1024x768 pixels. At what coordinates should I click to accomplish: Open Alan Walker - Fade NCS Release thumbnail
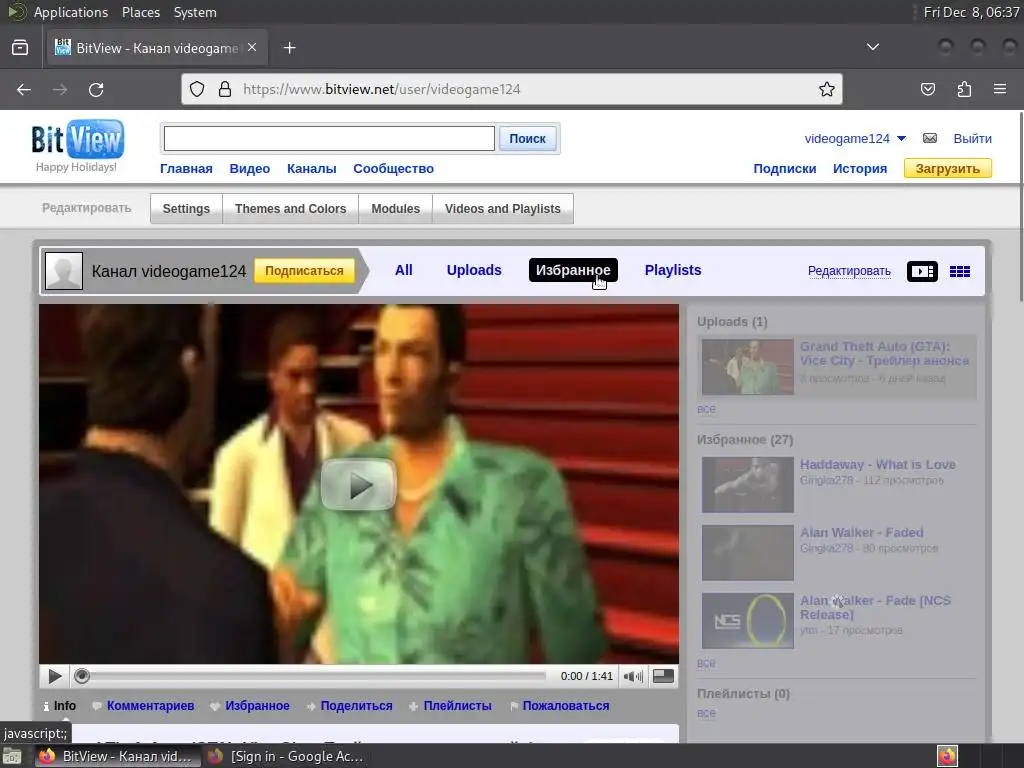748,620
